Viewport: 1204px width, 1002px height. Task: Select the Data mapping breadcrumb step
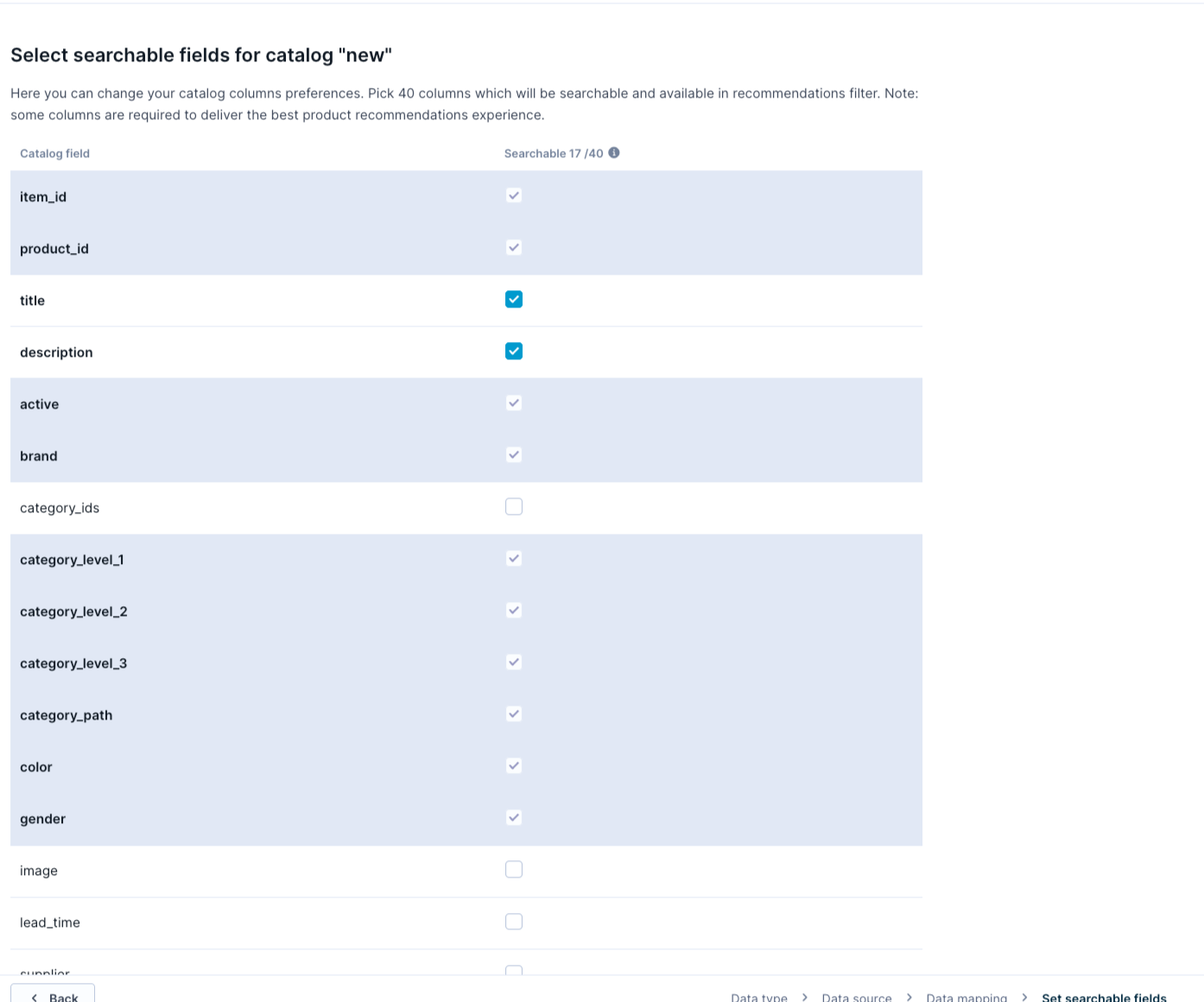coord(966,996)
